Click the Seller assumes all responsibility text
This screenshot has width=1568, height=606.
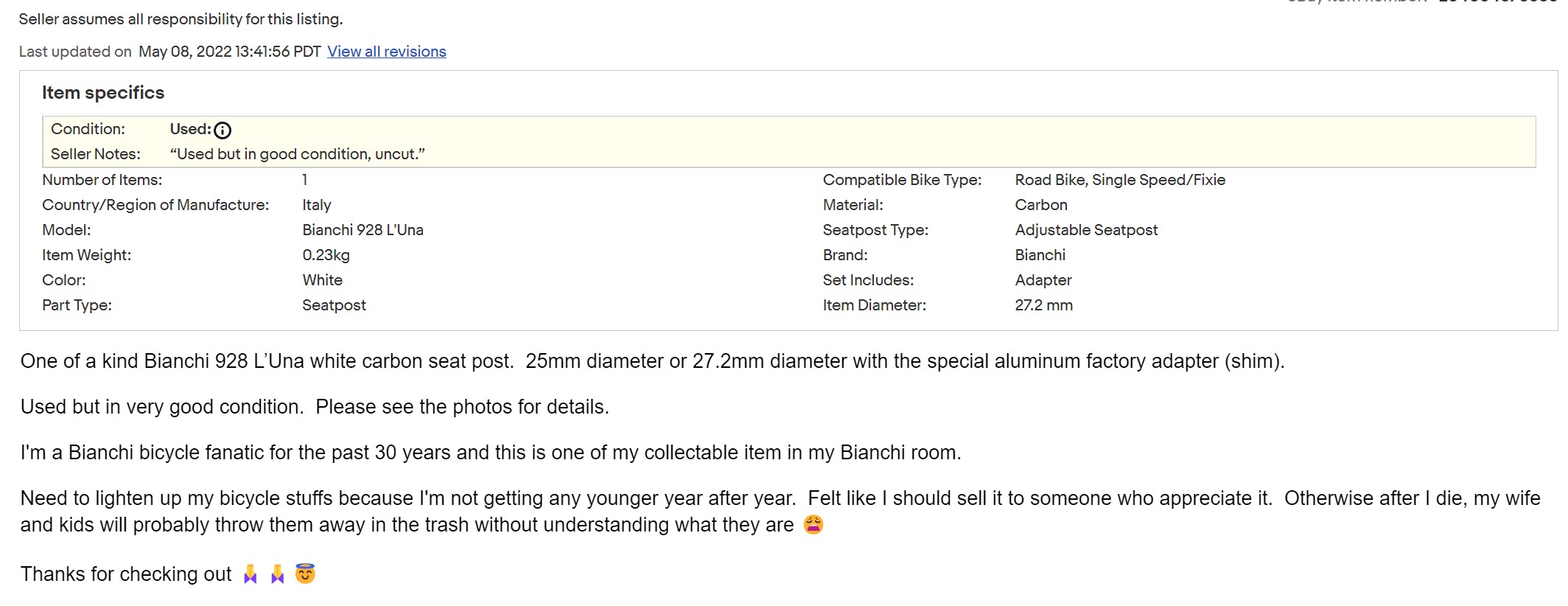(181, 19)
